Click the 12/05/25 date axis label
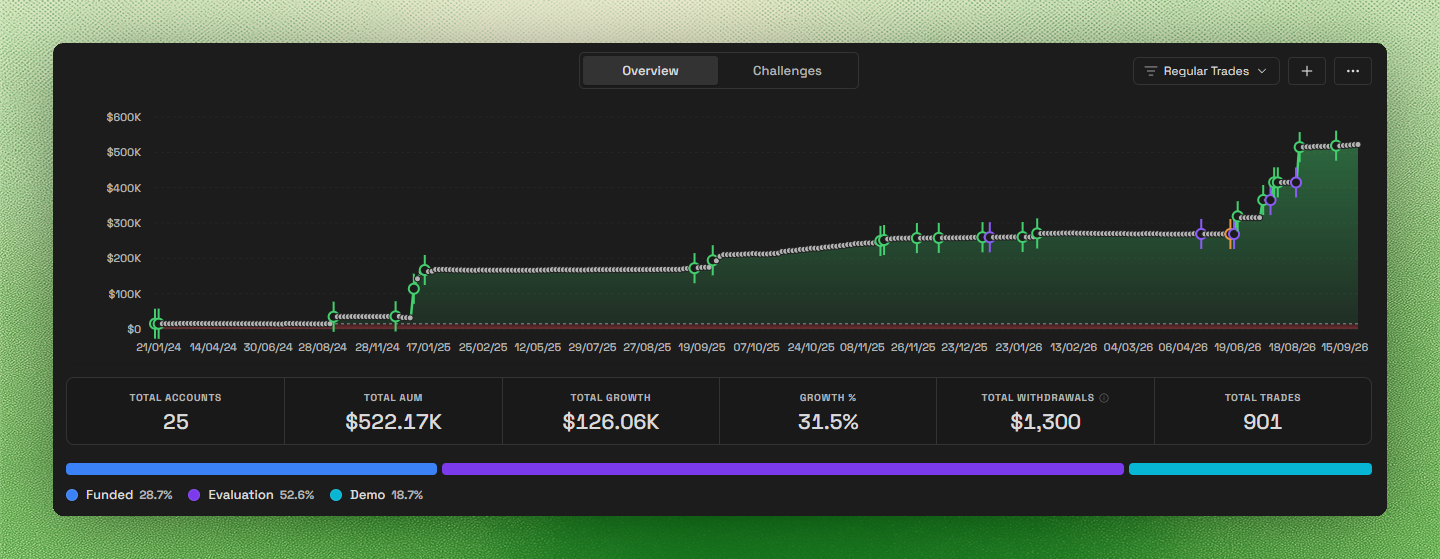The height and width of the screenshot is (559, 1440). click(538, 348)
